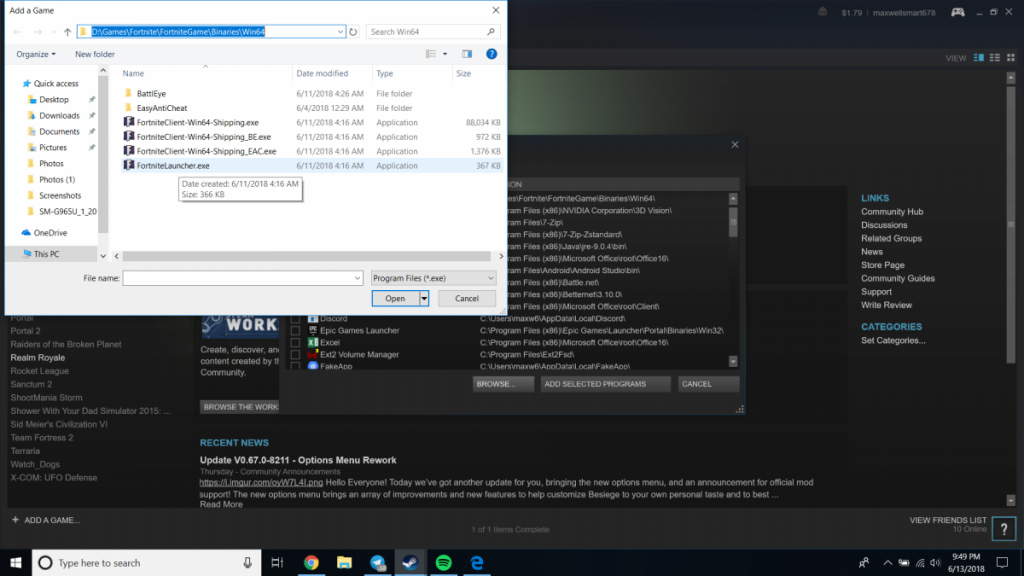Click the search magnifier in the Search Win64 box

[490, 31]
